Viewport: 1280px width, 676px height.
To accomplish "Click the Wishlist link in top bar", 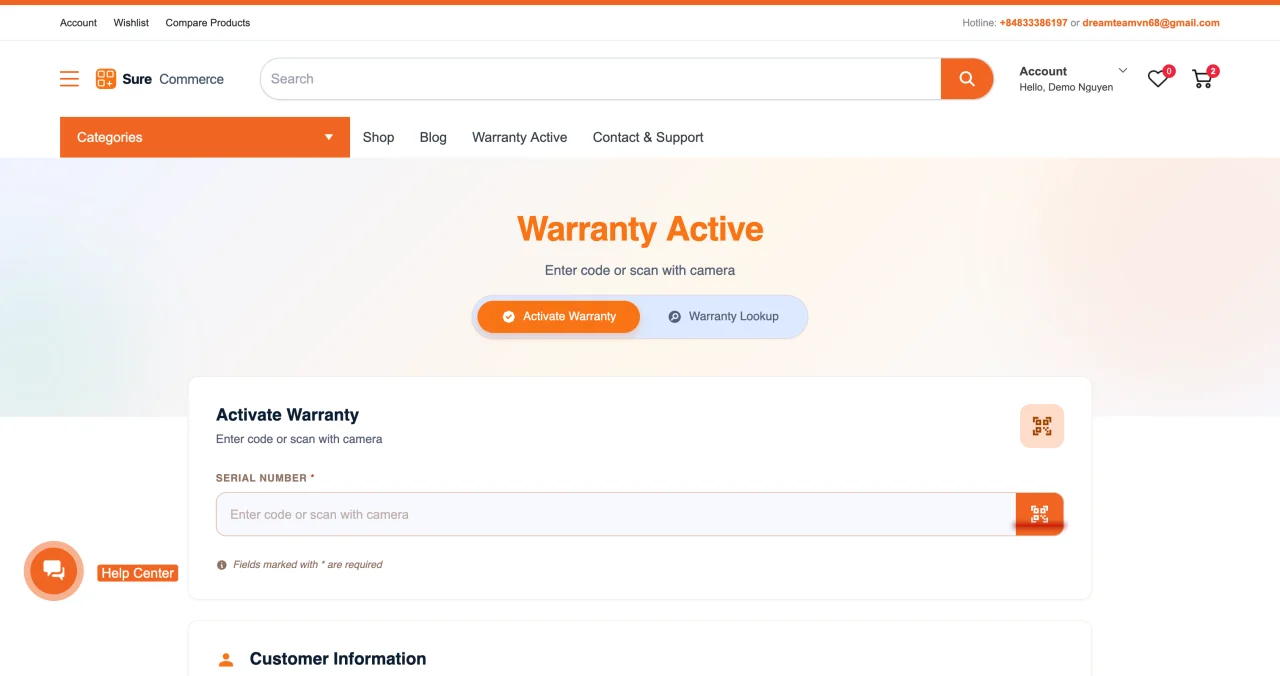I will coord(131,23).
